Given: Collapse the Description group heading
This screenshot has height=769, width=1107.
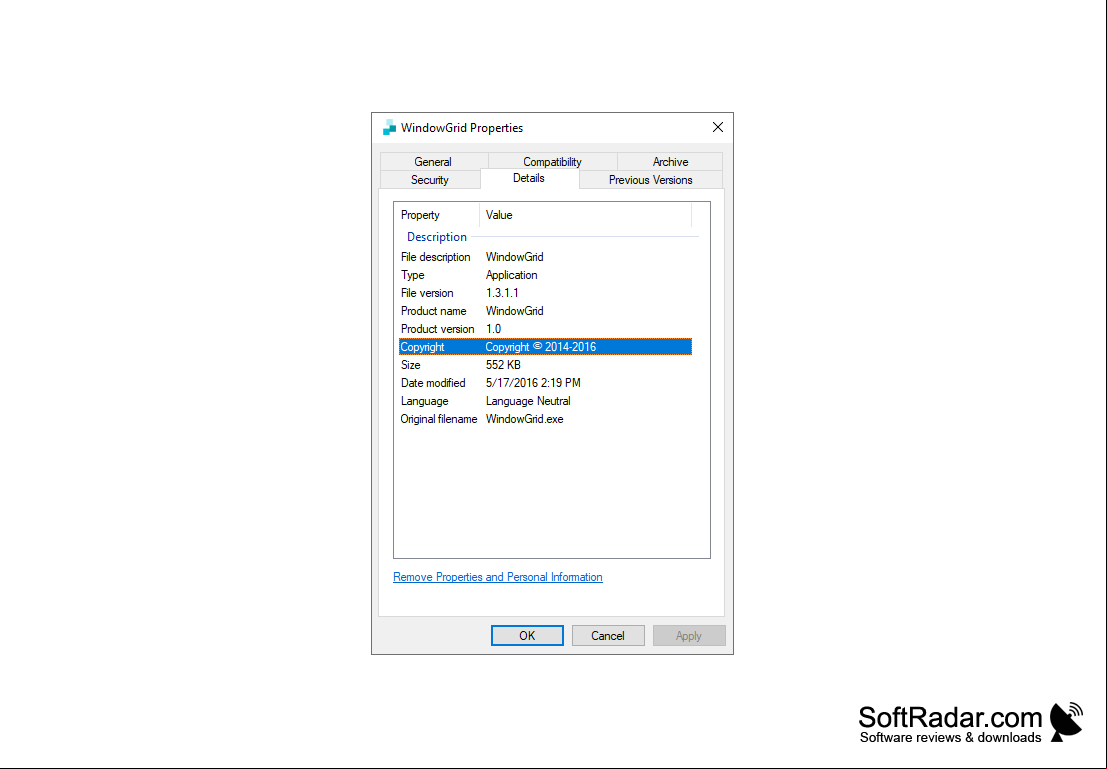Looking at the screenshot, I should [x=436, y=237].
